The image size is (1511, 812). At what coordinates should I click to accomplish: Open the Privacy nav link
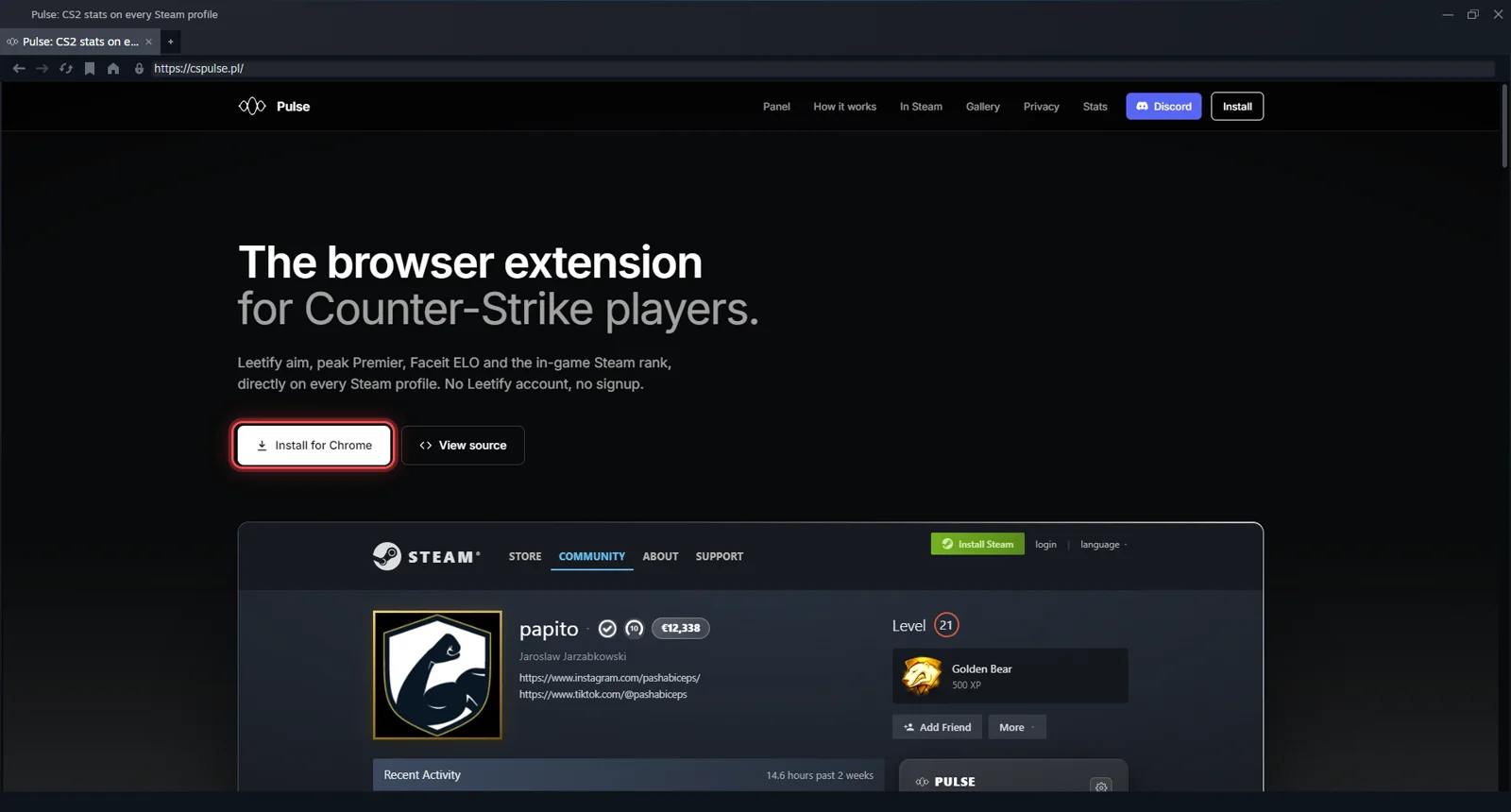[x=1041, y=107]
